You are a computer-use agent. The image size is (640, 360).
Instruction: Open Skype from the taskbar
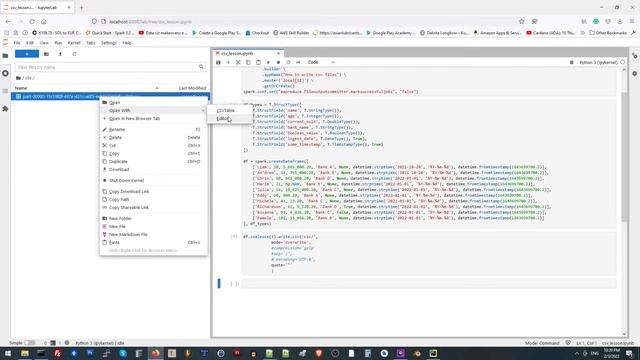[x=123, y=353]
